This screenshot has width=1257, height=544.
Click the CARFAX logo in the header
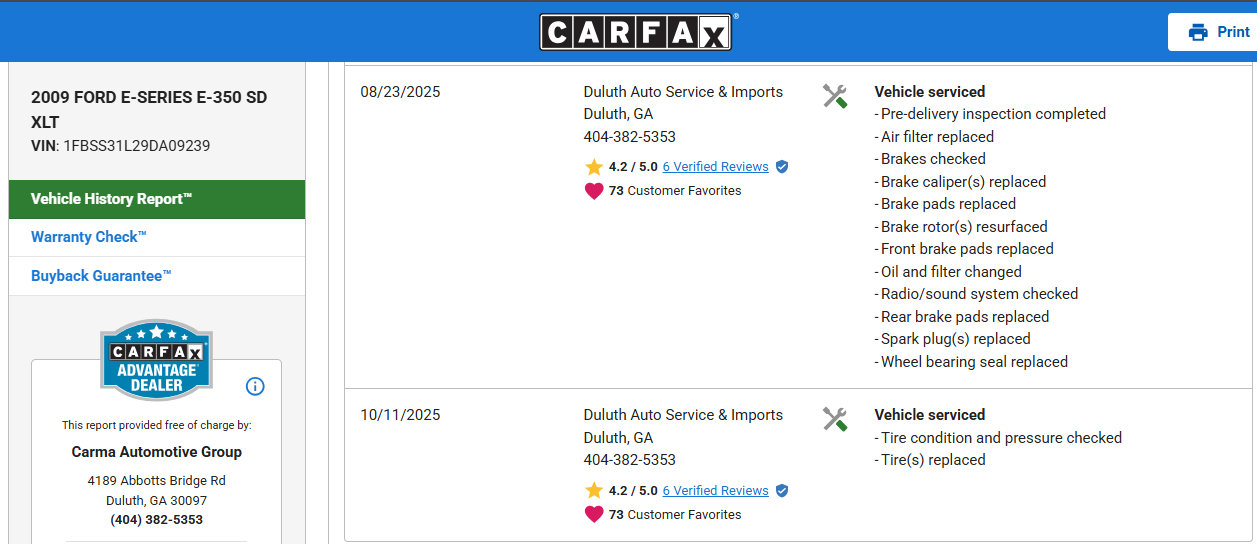click(636, 32)
